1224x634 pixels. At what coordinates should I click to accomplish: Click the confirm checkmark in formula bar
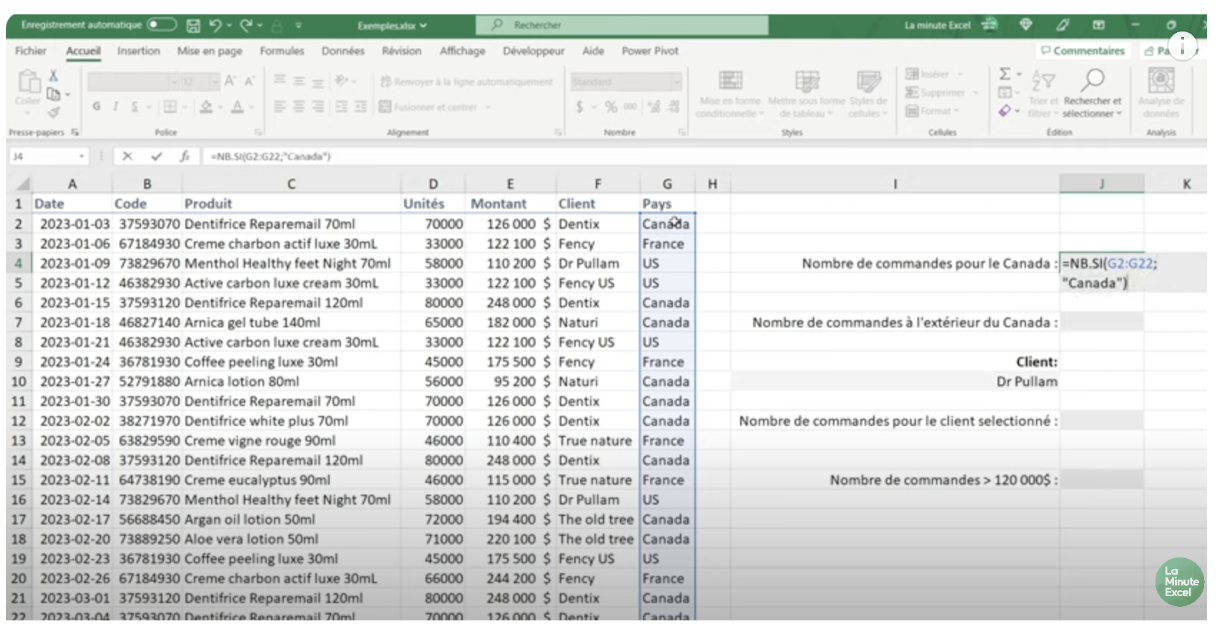click(x=156, y=156)
